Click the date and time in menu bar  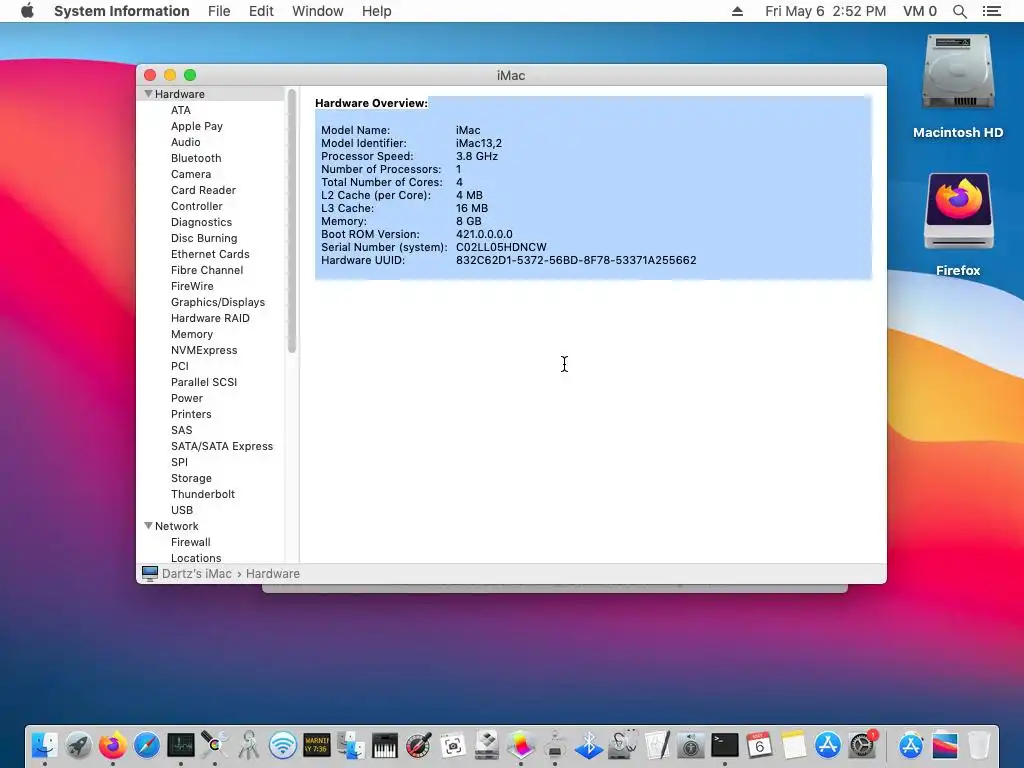(x=825, y=11)
